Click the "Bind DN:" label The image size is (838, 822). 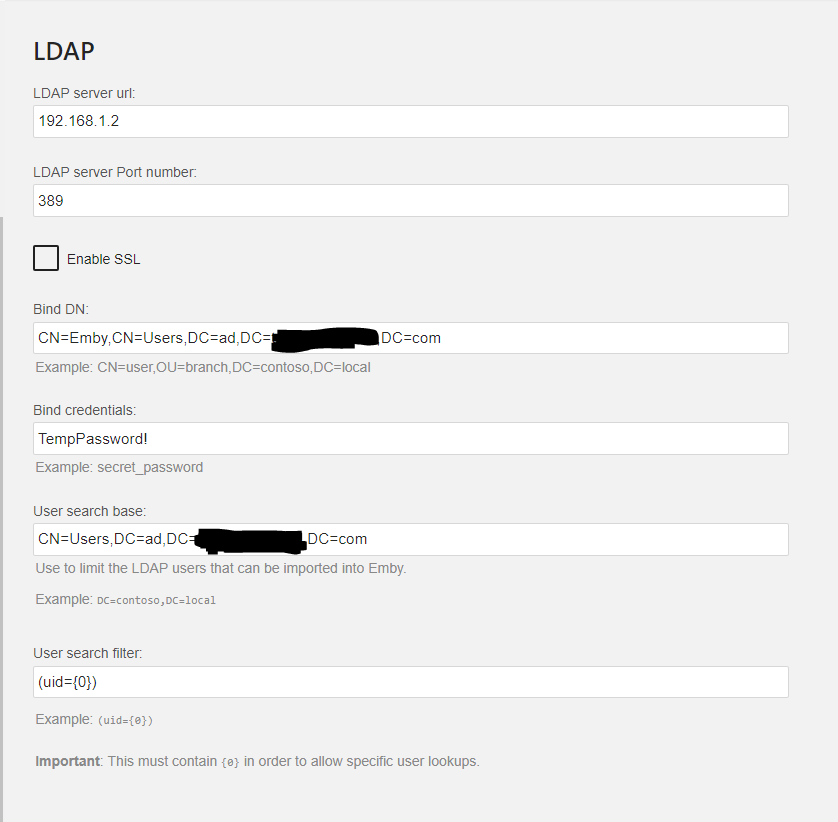(x=61, y=310)
